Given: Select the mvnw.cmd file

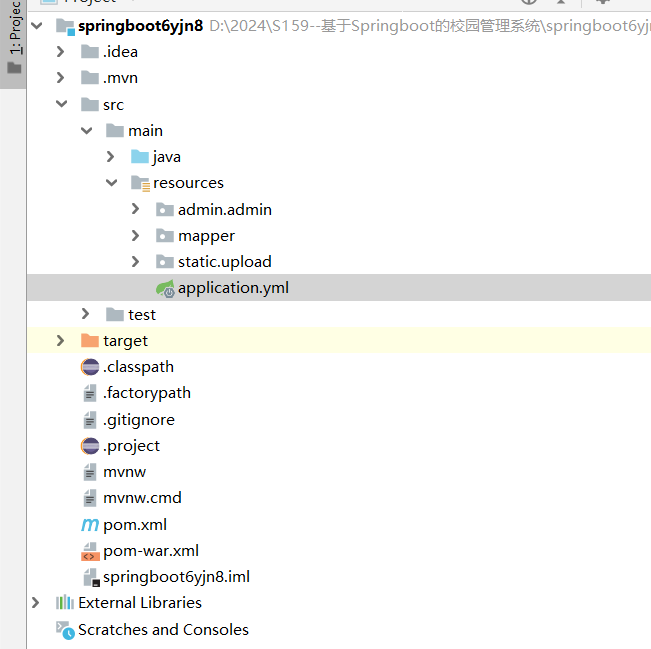Looking at the screenshot, I should [142, 498].
